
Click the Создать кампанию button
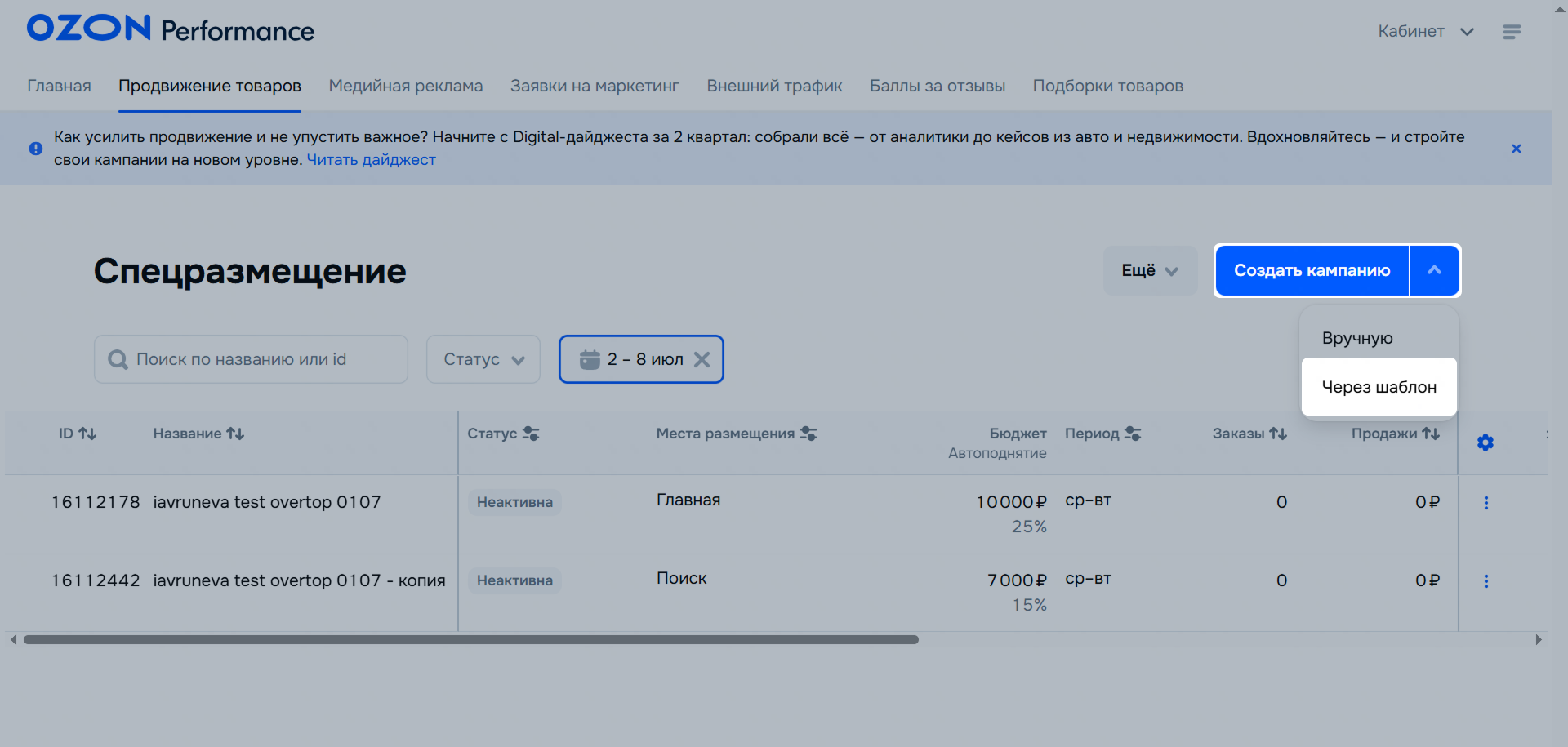click(x=1312, y=270)
